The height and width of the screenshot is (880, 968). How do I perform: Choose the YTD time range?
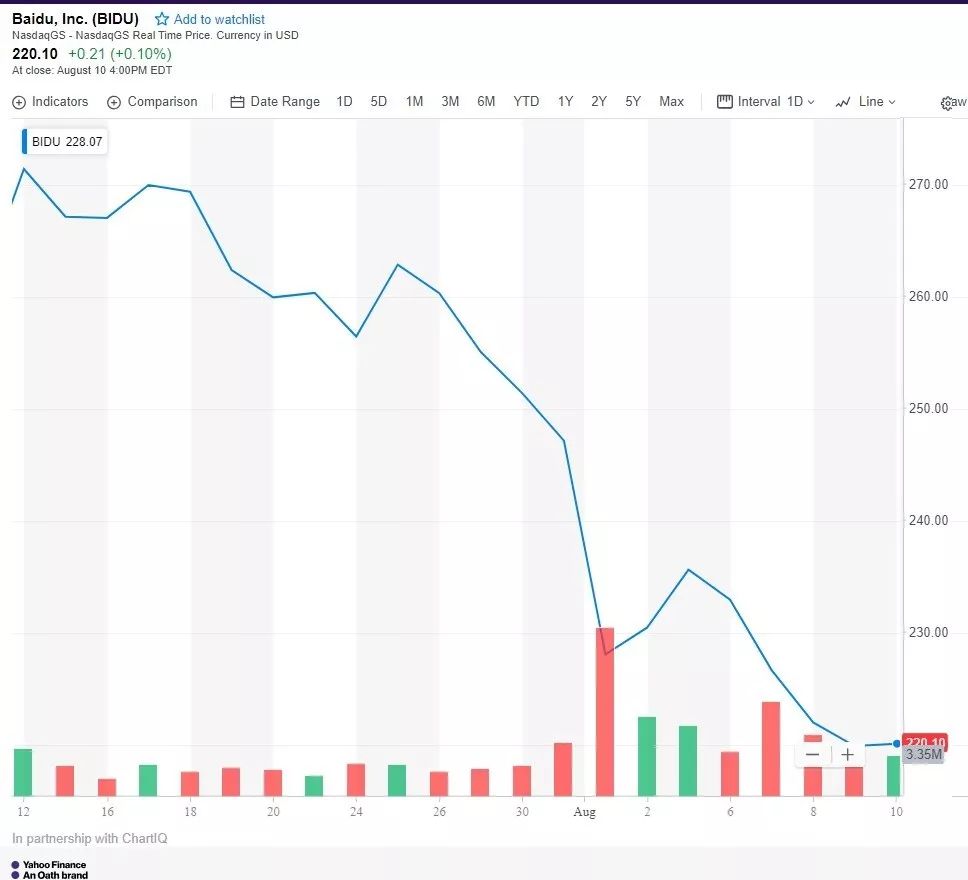(526, 101)
